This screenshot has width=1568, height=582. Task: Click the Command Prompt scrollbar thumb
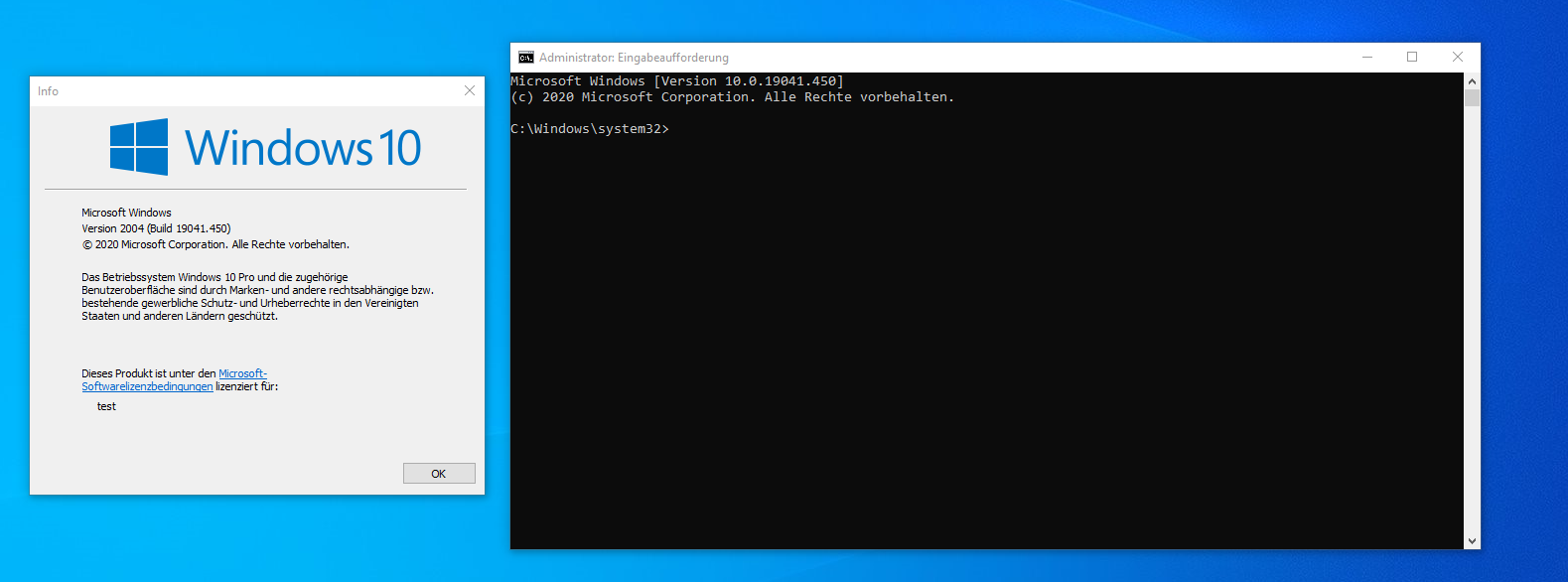(1472, 97)
